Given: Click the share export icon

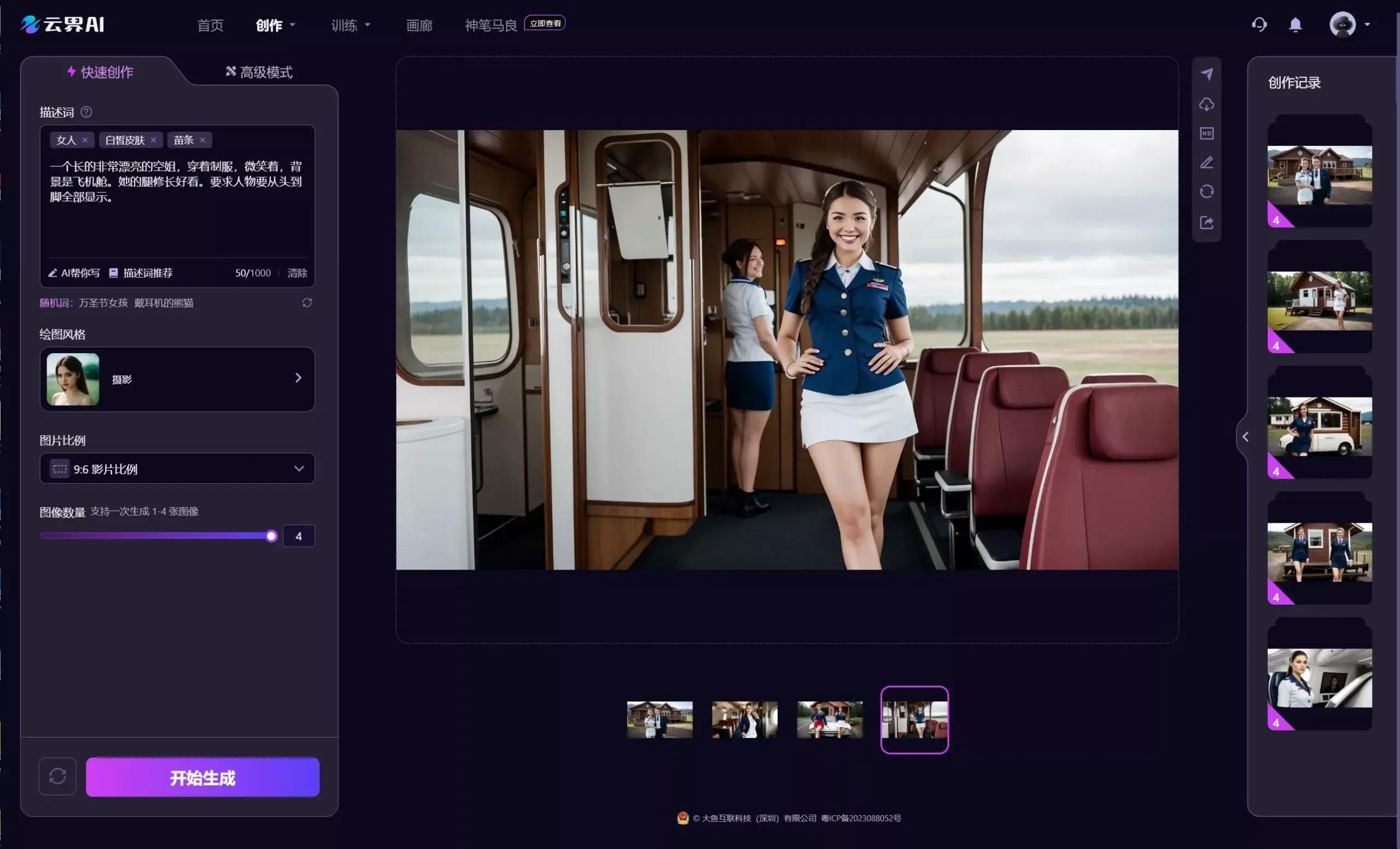Looking at the screenshot, I should coord(1206,223).
